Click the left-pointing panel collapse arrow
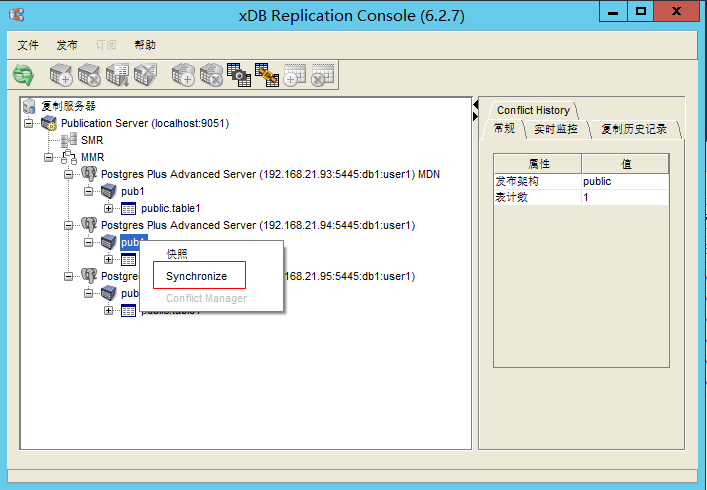Viewport: 707px width, 490px height. [475, 105]
